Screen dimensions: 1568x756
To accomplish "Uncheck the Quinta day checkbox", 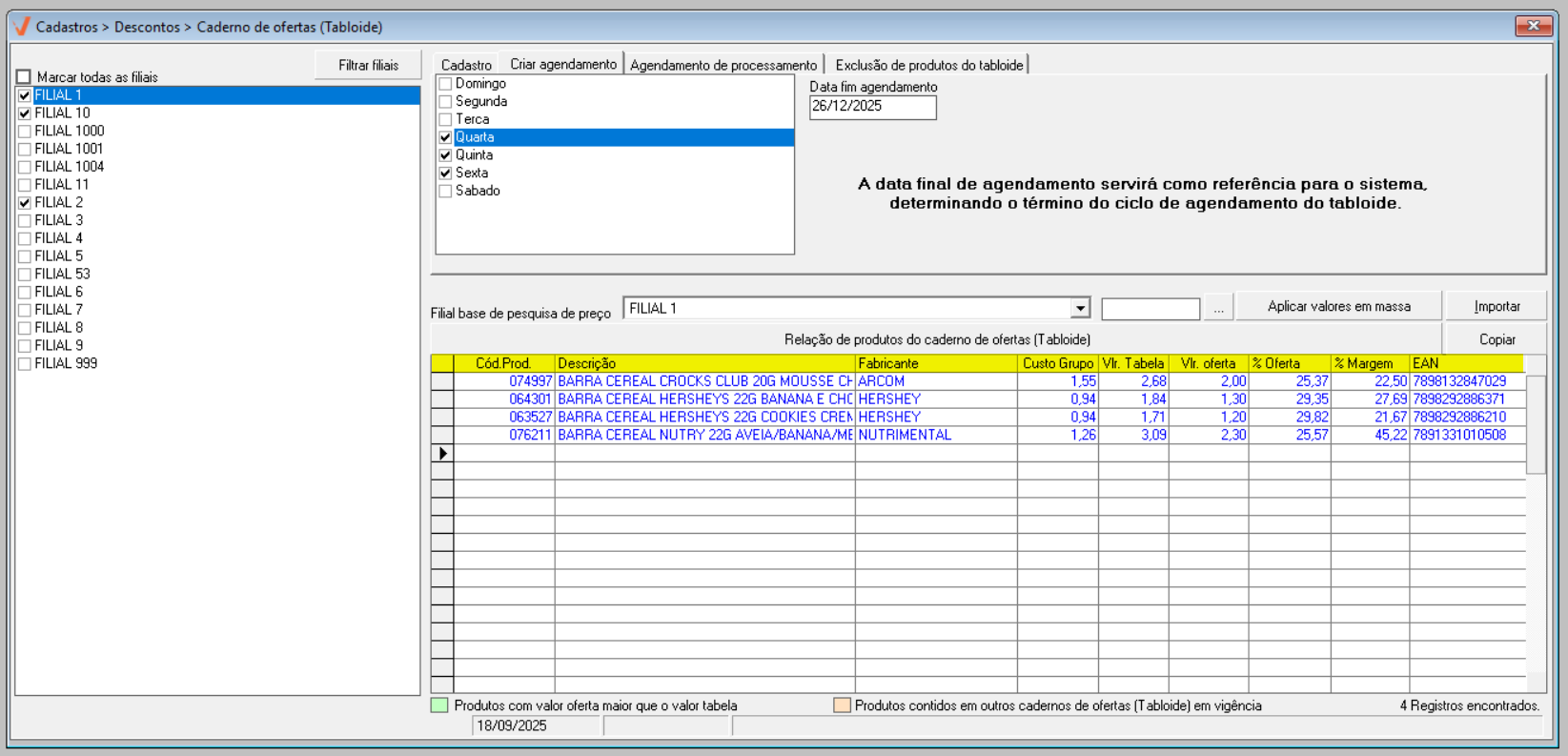I will tap(445, 155).
